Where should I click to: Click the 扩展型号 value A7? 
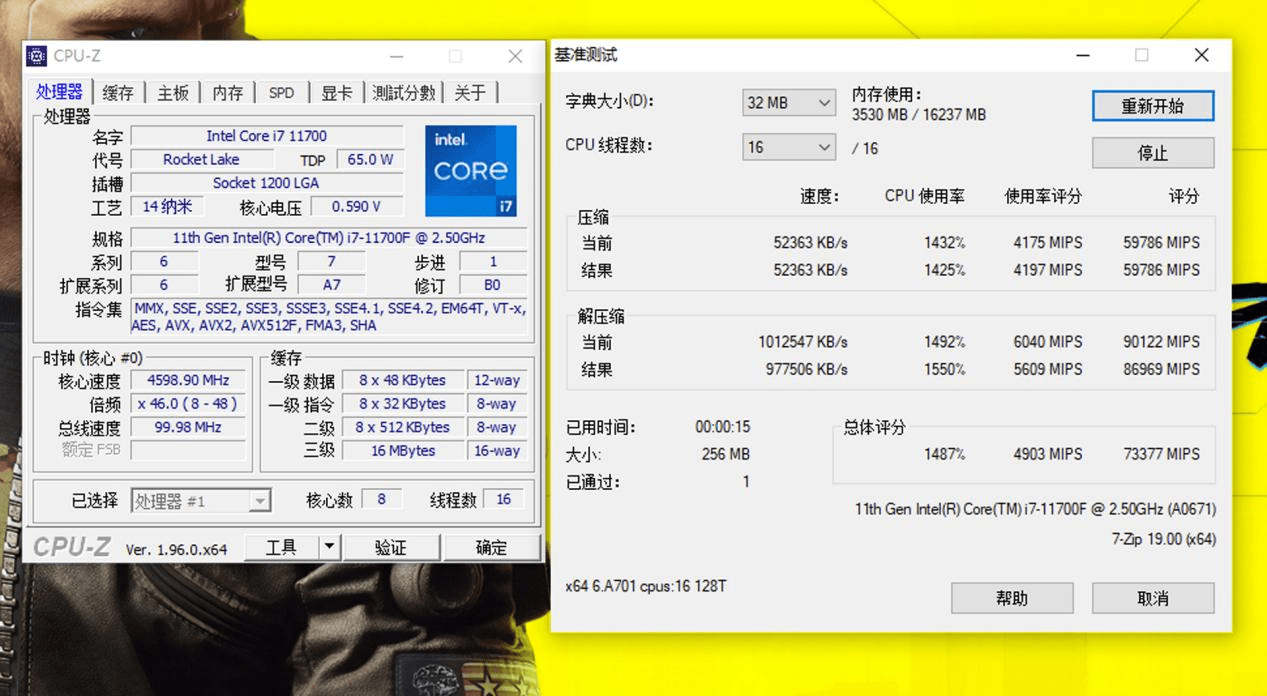click(x=332, y=285)
